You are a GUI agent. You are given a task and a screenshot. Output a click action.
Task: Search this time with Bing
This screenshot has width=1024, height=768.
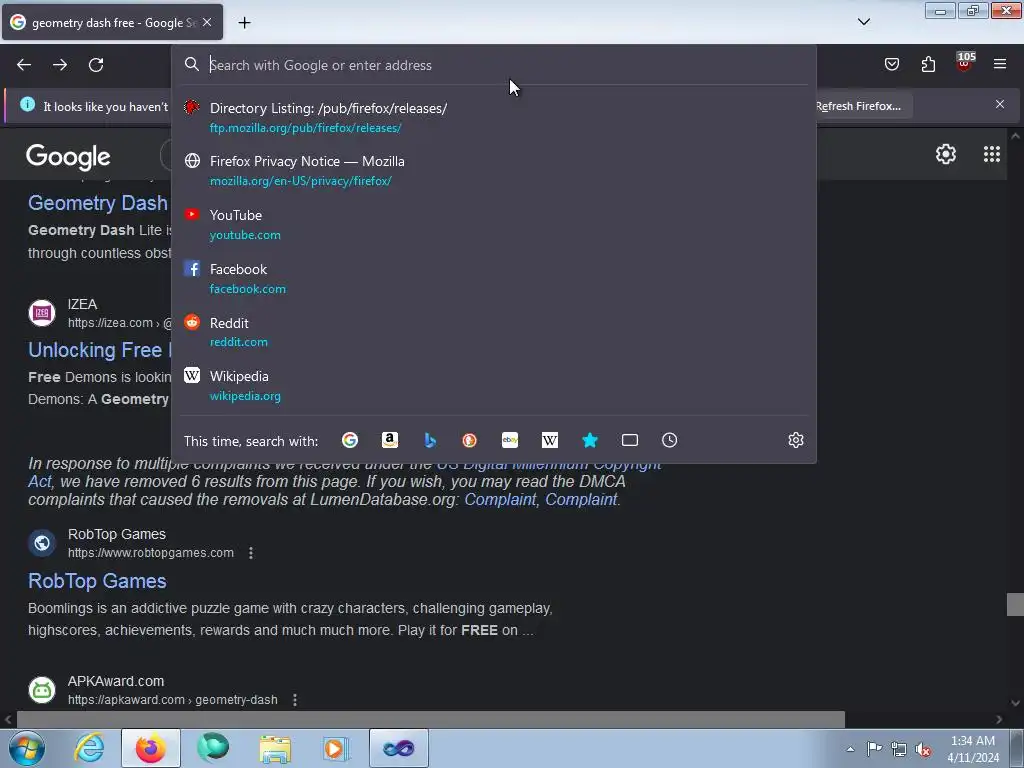point(430,440)
